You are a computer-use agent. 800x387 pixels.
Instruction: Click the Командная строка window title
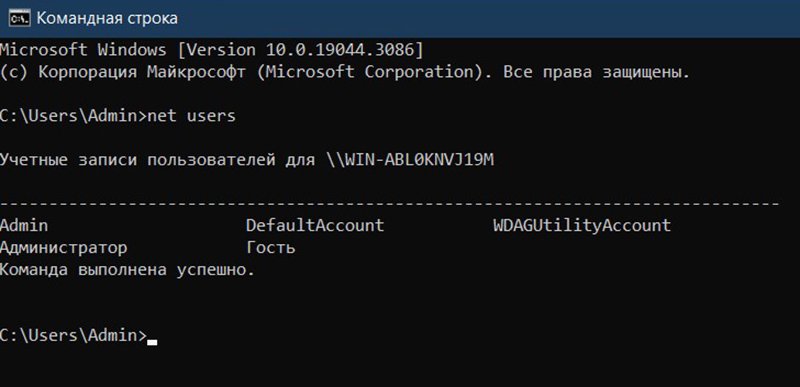[x=107, y=18]
